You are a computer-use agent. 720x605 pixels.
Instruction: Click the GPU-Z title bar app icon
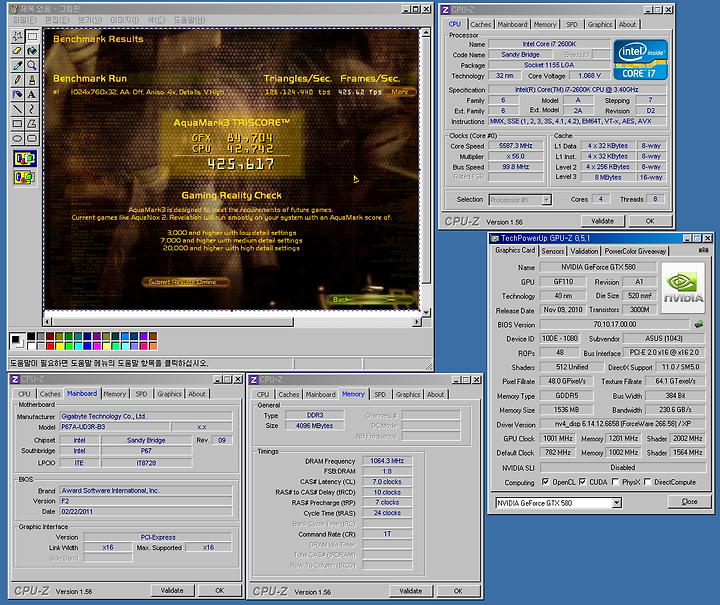click(495, 238)
